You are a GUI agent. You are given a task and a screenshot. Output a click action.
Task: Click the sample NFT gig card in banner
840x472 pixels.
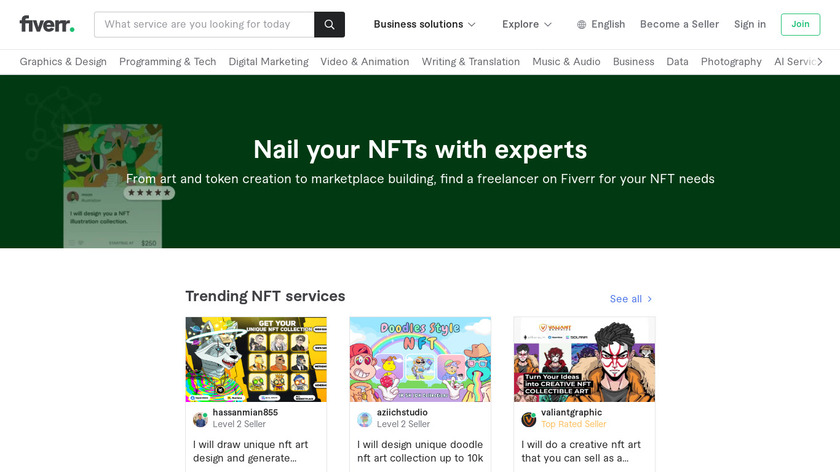click(x=112, y=186)
